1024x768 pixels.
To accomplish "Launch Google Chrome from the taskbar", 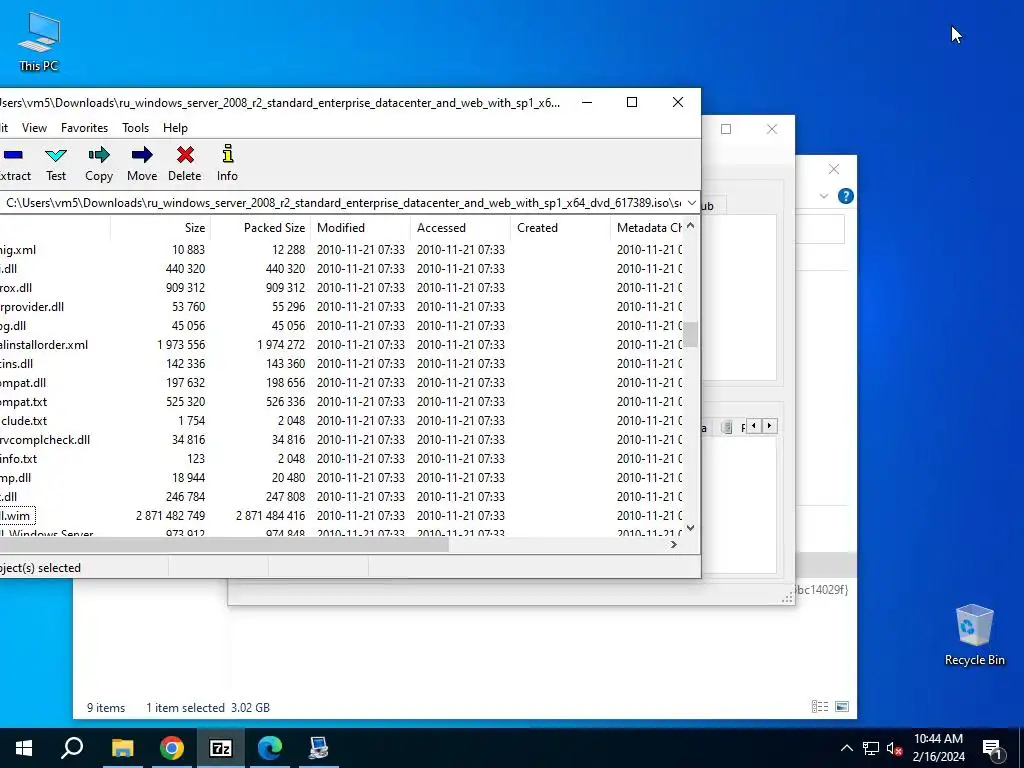I will pyautogui.click(x=171, y=748).
